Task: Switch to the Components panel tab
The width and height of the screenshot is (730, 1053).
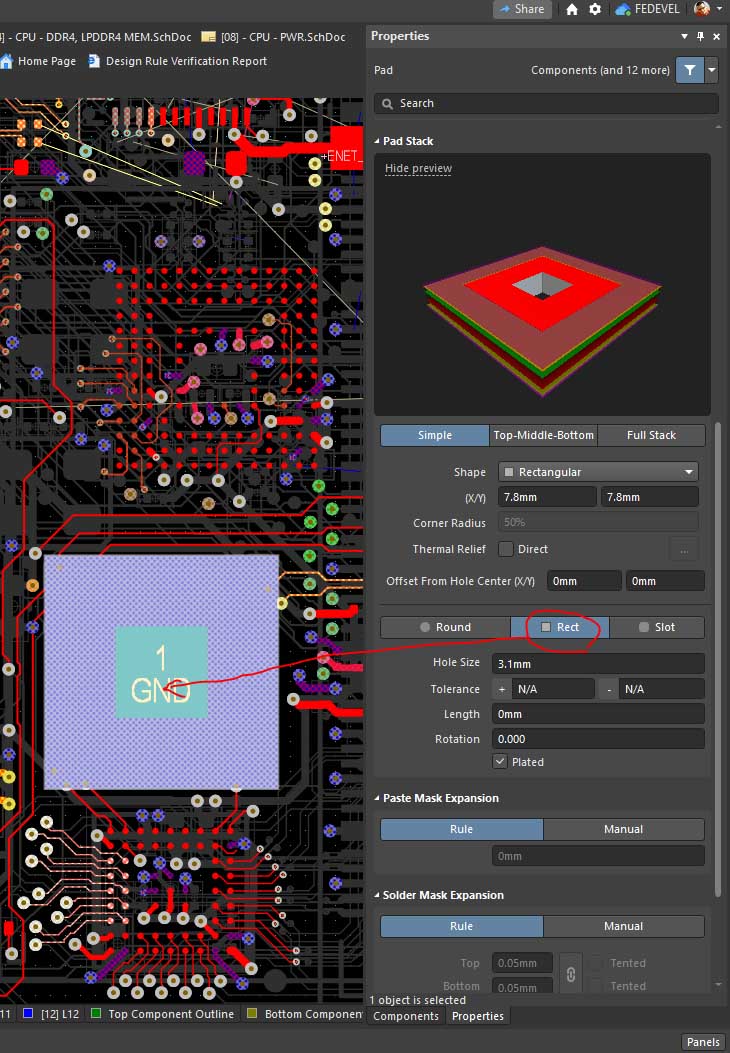Action: click(x=406, y=1016)
